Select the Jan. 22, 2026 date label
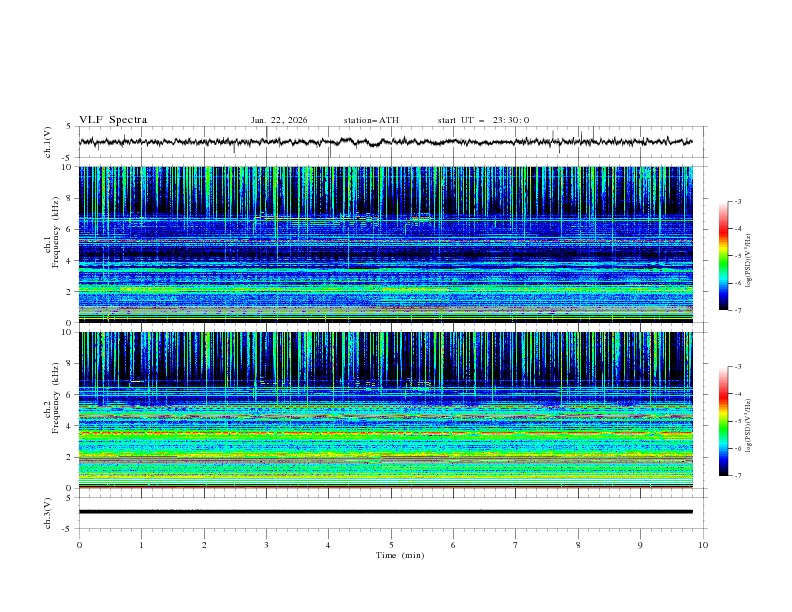This screenshot has width=792, height=612. point(279,120)
